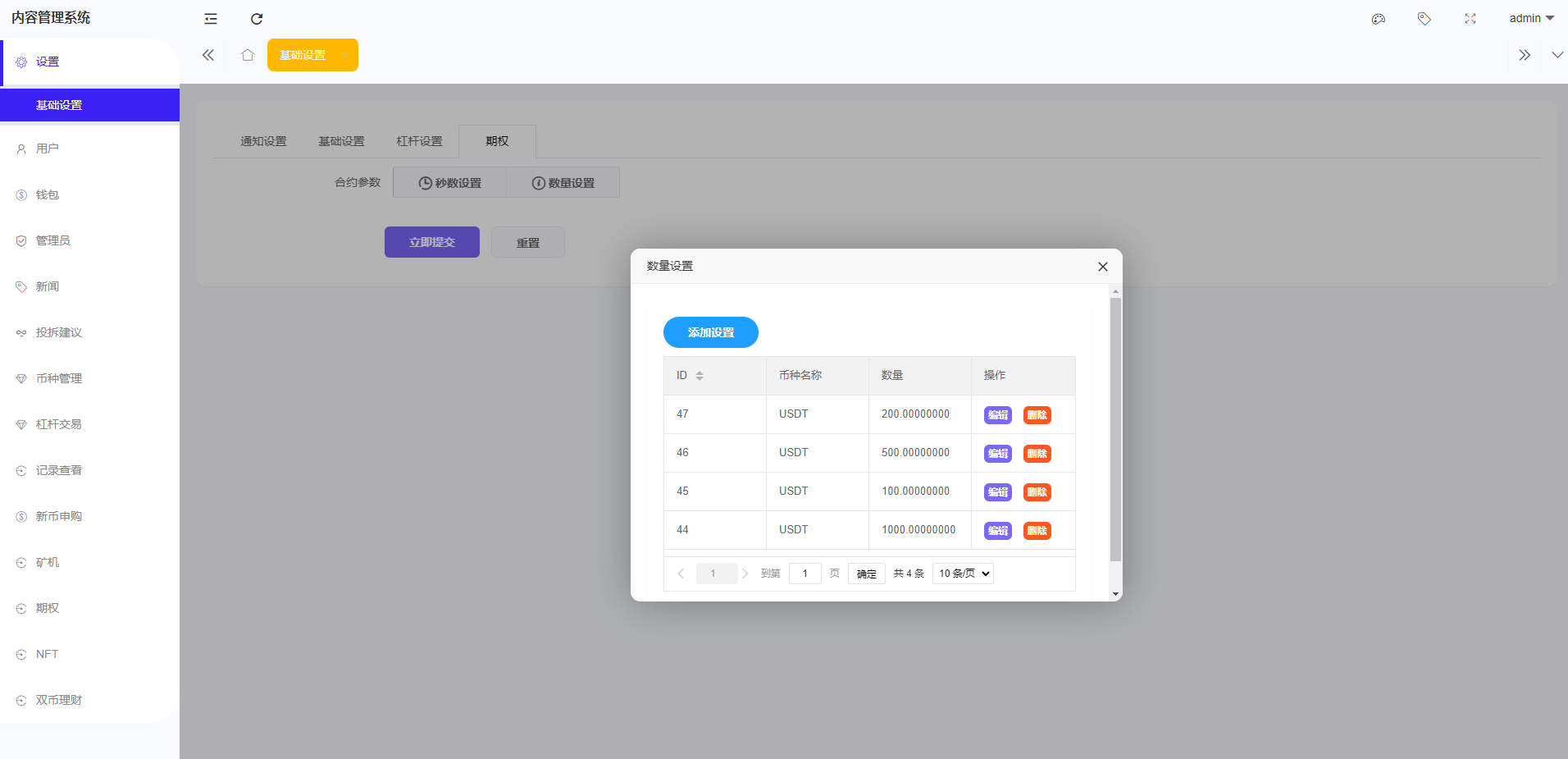Enter fullscreen mode via expand icon
This screenshot has height=759, width=1568.
click(1470, 19)
